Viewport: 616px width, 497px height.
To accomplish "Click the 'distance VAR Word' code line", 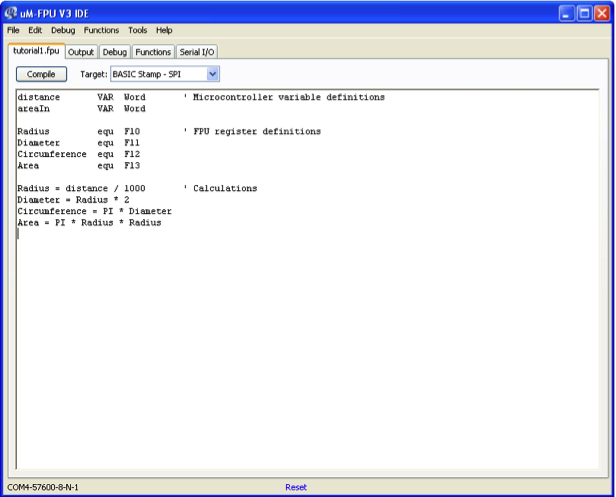I will 81,97.
